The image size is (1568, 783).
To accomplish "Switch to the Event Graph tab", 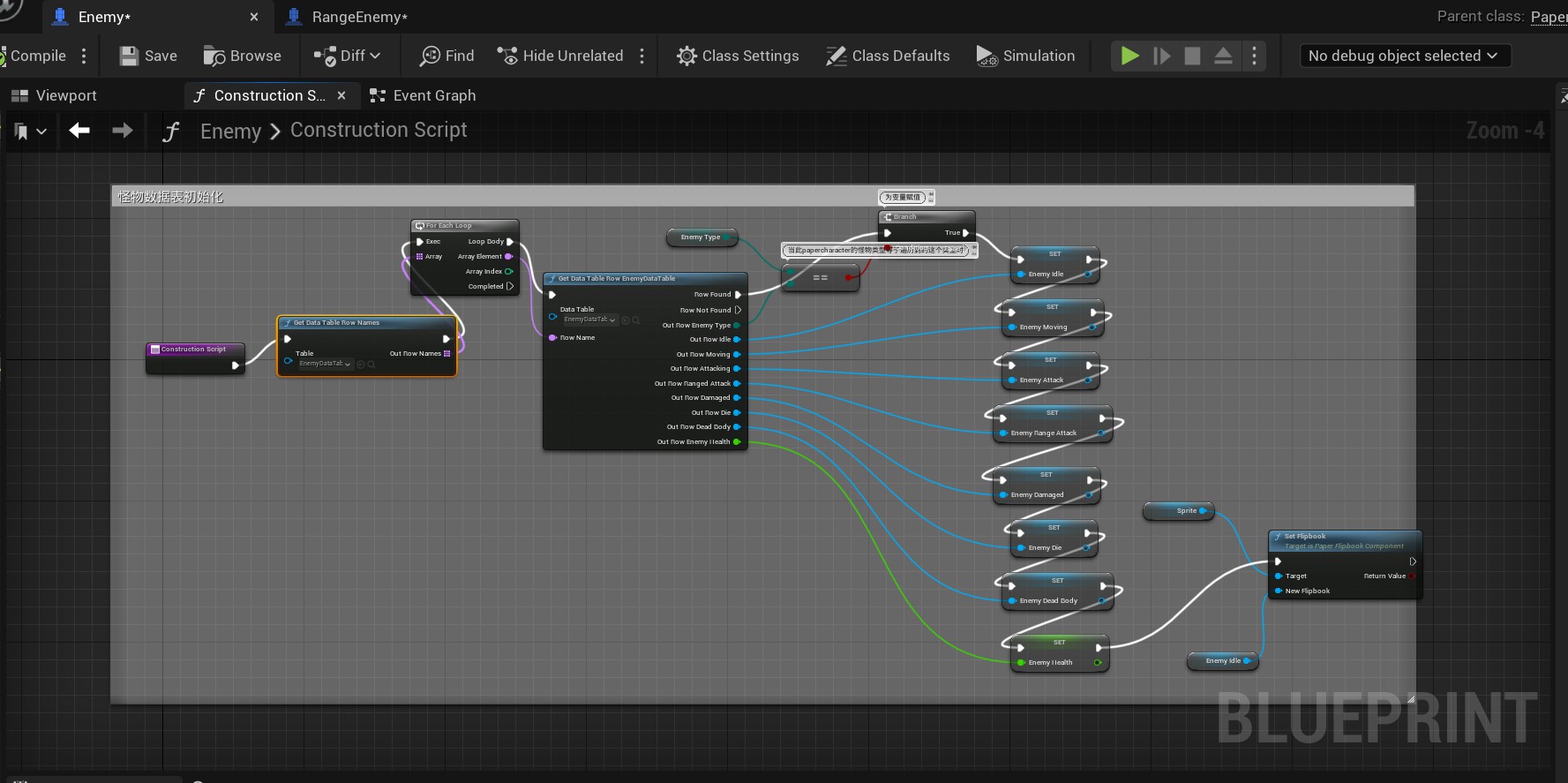I will click(x=423, y=95).
